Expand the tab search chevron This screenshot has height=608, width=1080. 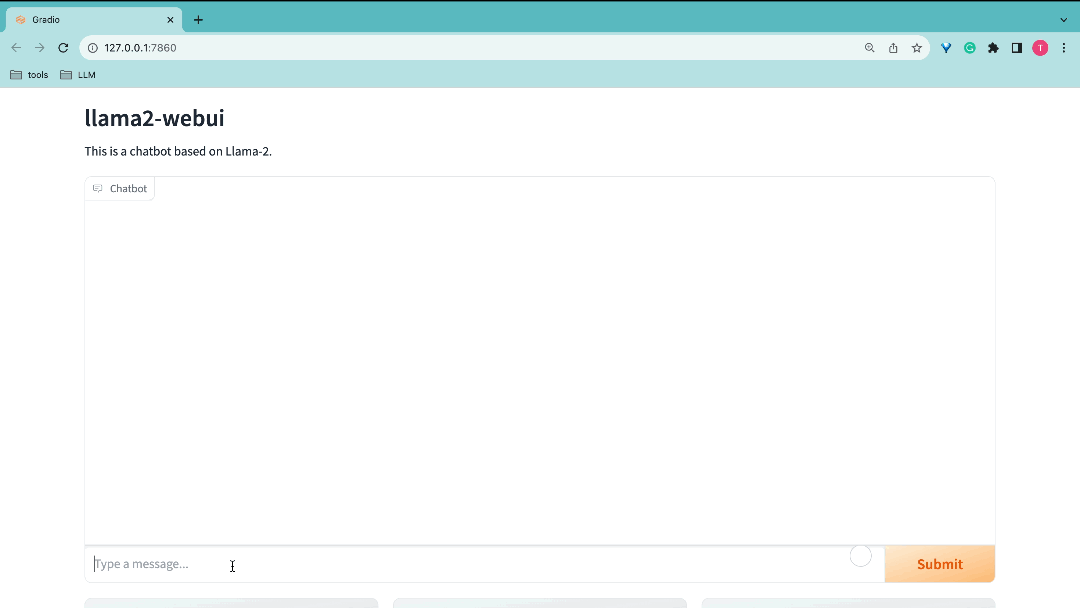[1063, 20]
